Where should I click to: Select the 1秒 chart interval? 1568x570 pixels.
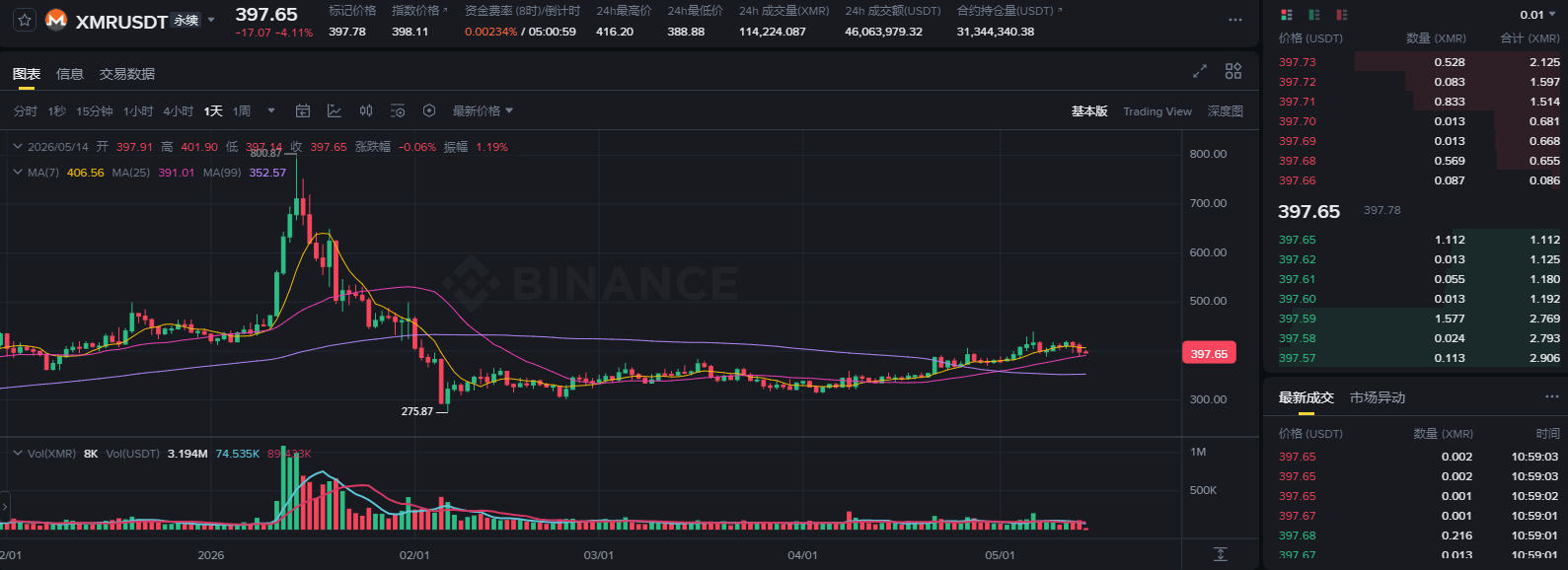point(57,111)
